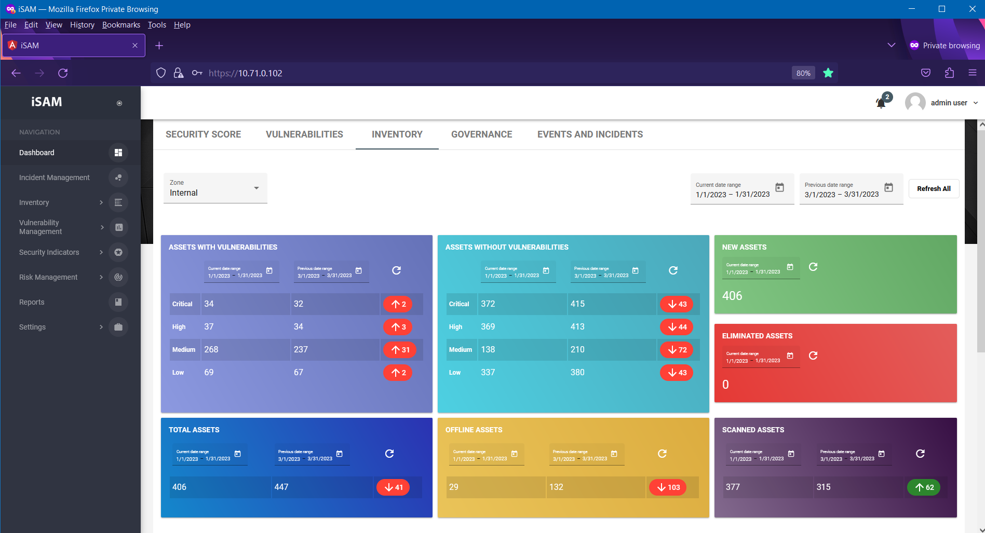The image size is (985, 533).
Task: Open the Zone dropdown
Action: pyautogui.click(x=215, y=188)
